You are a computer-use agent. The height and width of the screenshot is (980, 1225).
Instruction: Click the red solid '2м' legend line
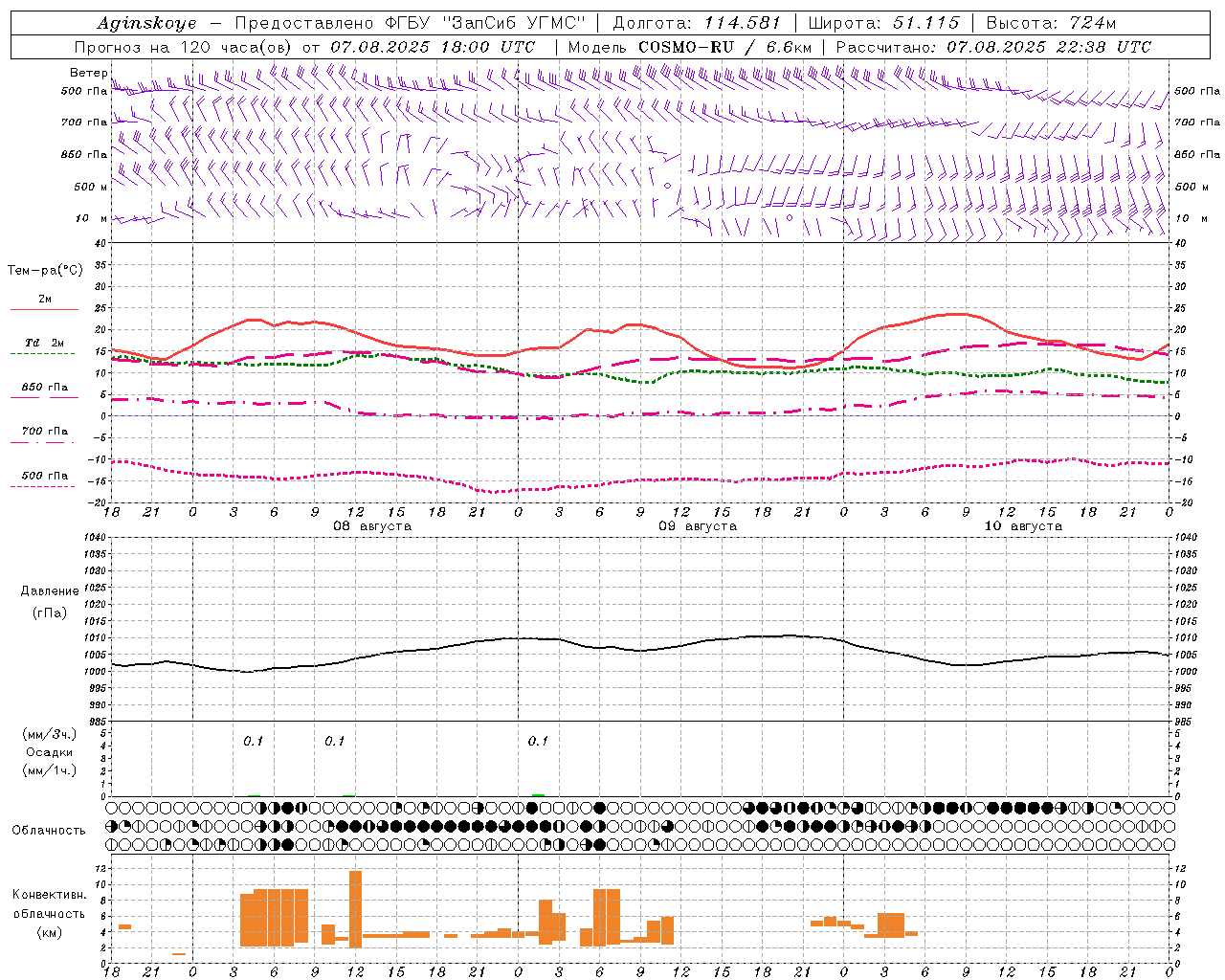[44, 309]
